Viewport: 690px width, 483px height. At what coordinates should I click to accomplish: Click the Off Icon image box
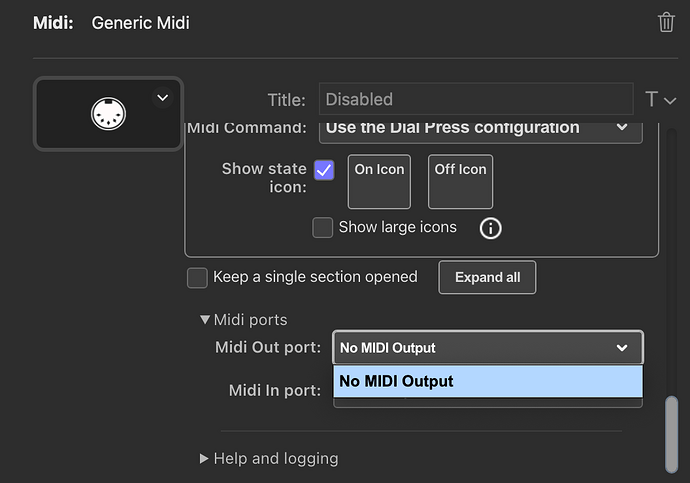coord(460,181)
